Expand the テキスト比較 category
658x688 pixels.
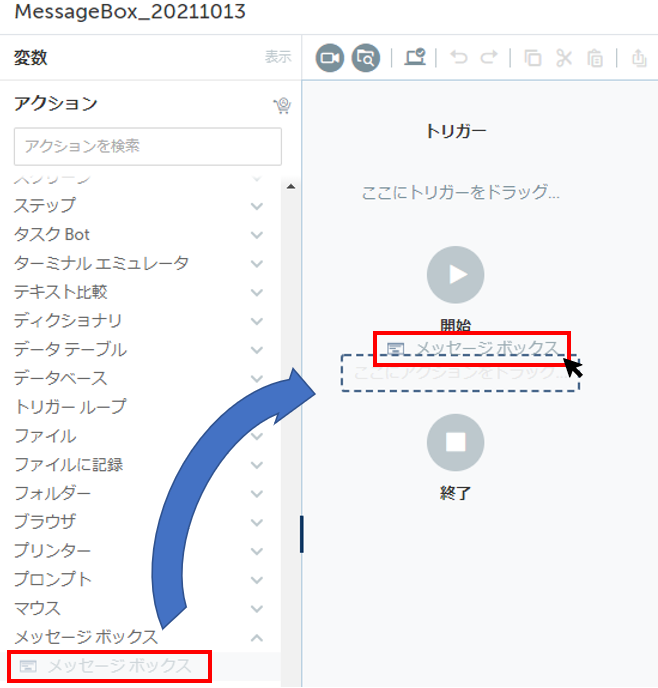click(x=257, y=292)
